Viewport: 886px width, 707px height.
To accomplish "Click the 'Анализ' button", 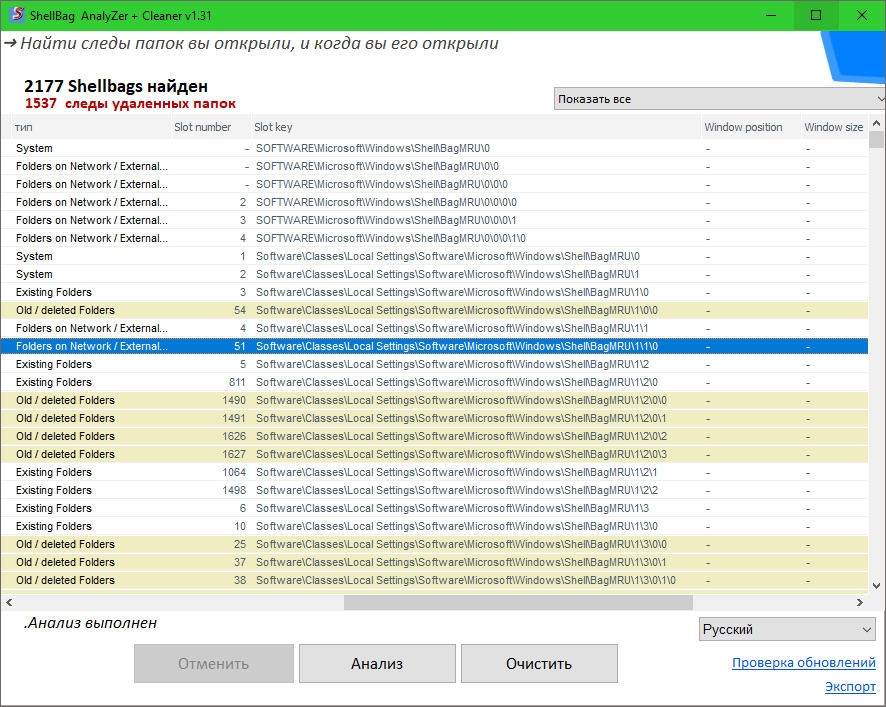I will point(377,664).
